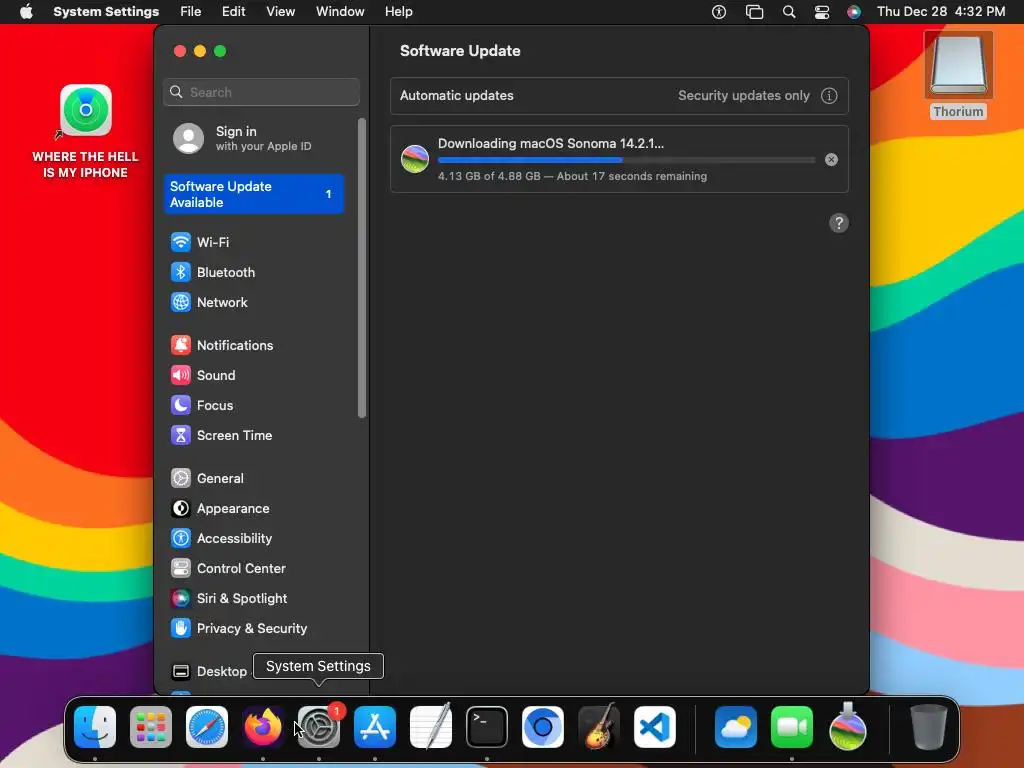The image size is (1024, 768).
Task: Select Software Update Available item
Action: click(x=254, y=194)
